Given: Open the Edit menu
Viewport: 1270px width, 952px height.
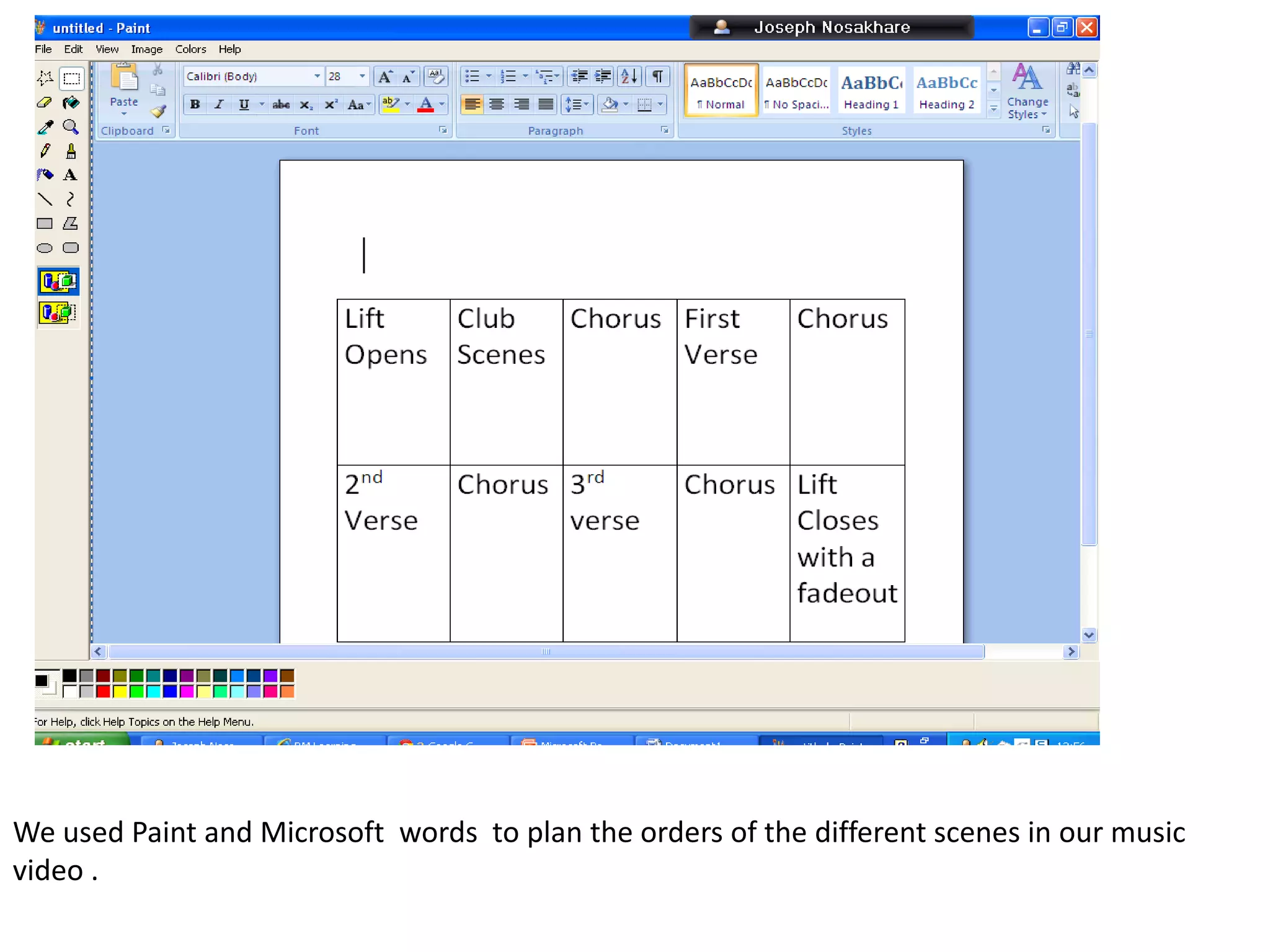Looking at the screenshot, I should (x=73, y=49).
